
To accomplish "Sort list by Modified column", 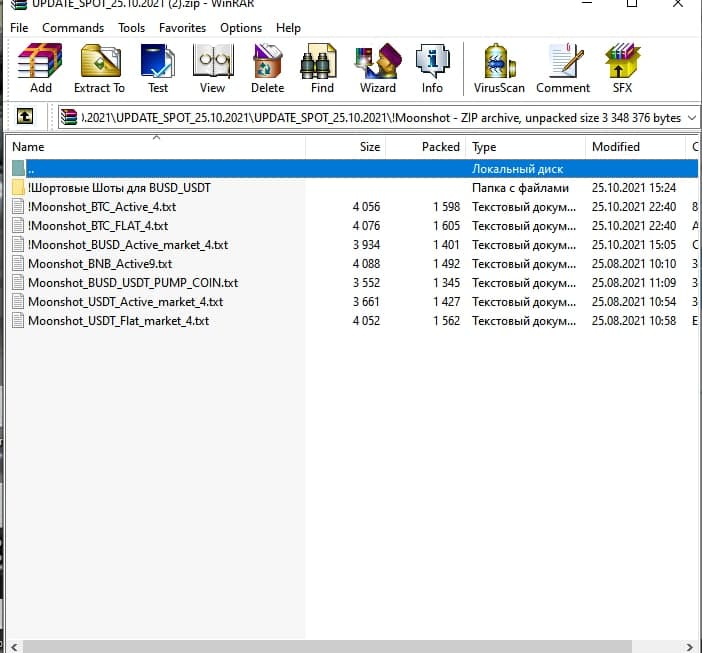I will (616, 147).
